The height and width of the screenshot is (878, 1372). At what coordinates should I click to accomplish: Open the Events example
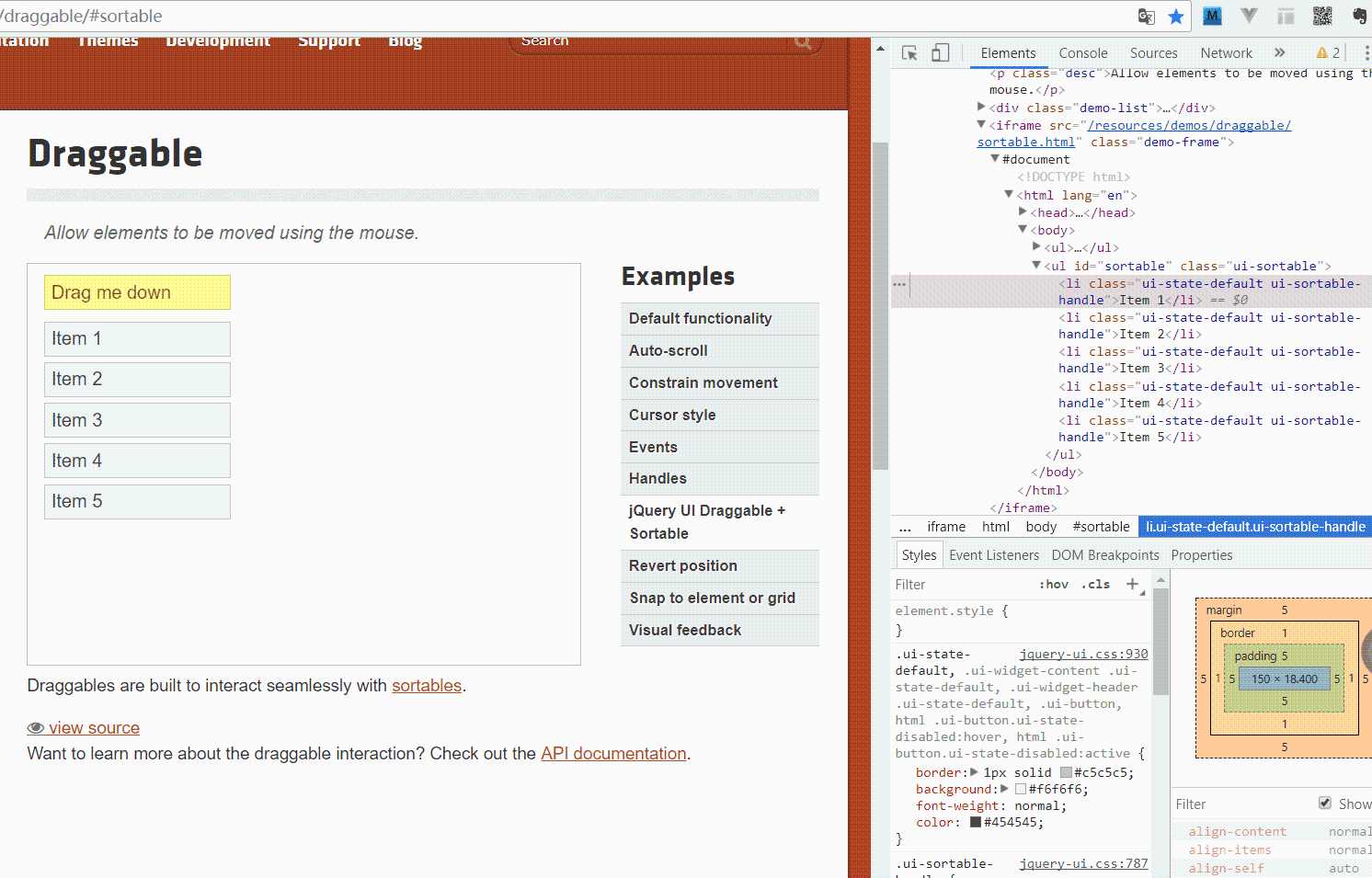point(720,448)
